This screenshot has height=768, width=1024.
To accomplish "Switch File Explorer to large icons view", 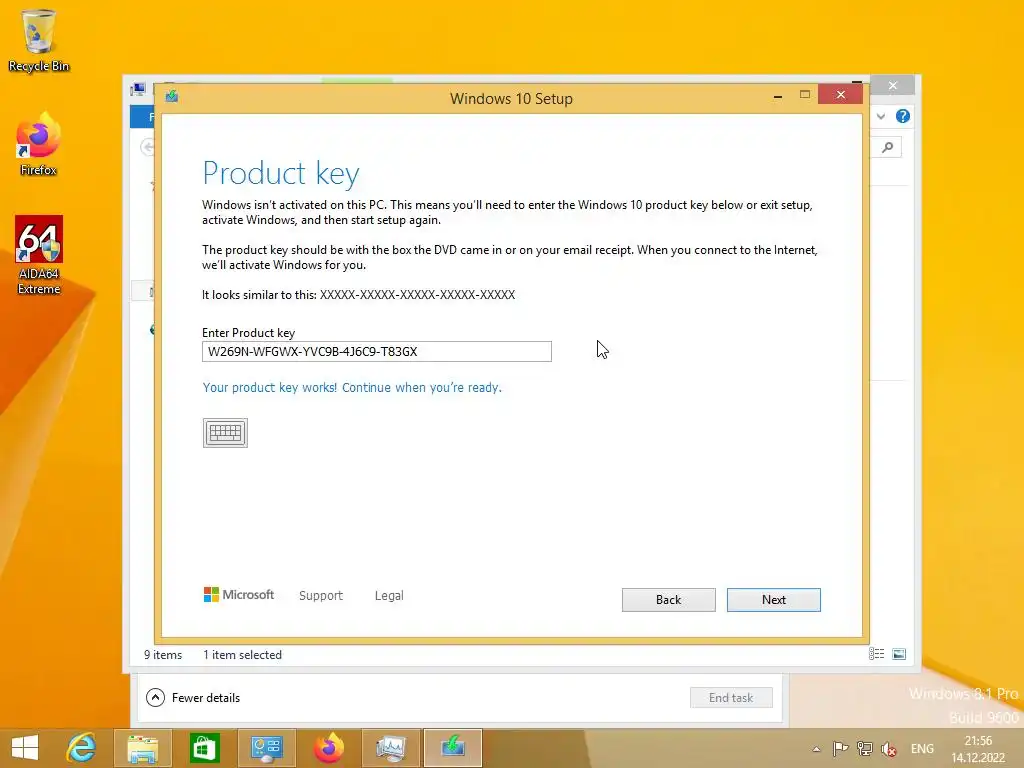I will click(899, 654).
